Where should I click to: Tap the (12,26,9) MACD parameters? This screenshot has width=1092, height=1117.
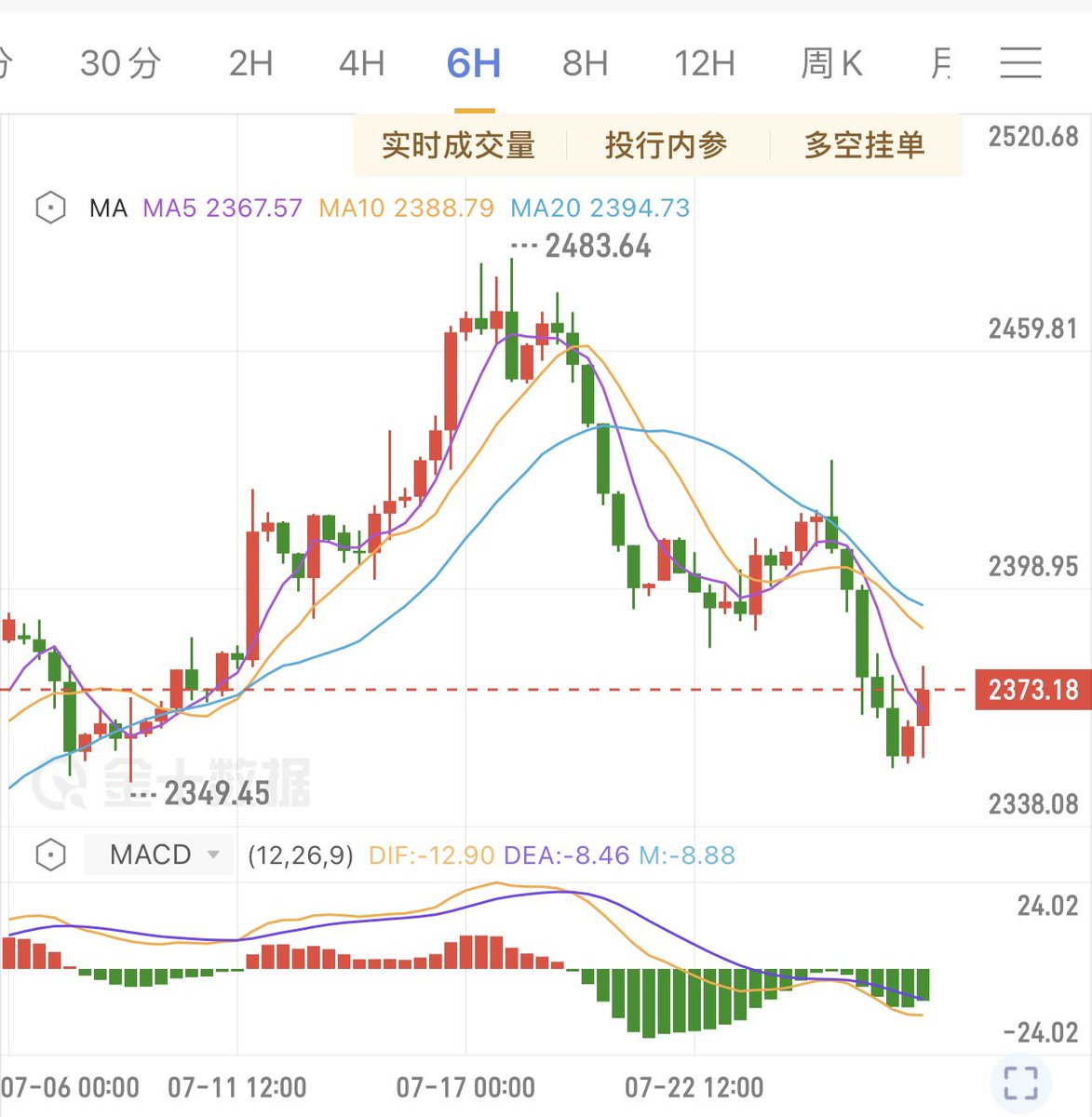point(301,855)
